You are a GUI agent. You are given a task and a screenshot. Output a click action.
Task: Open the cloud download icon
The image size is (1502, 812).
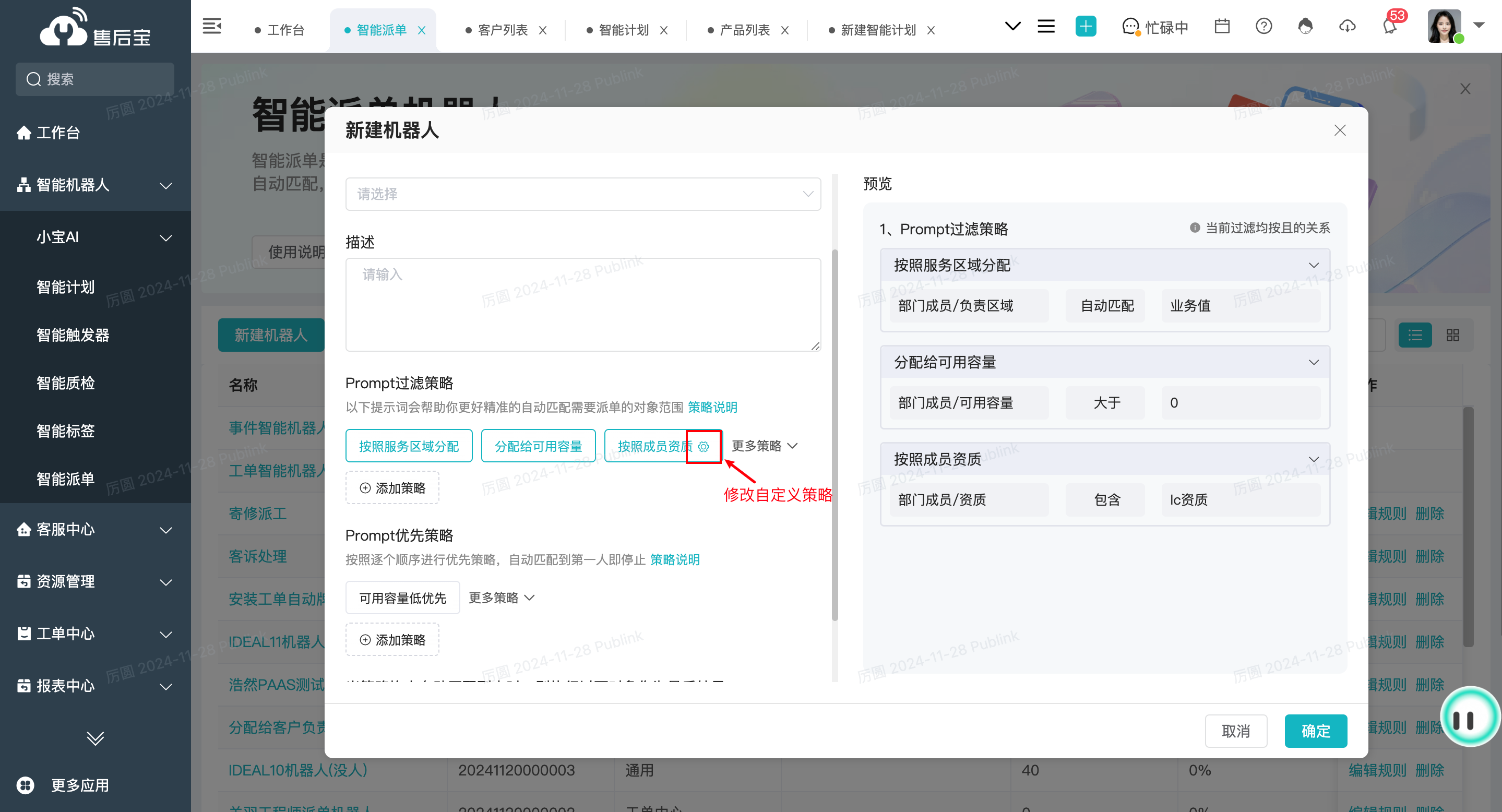pos(1347,26)
